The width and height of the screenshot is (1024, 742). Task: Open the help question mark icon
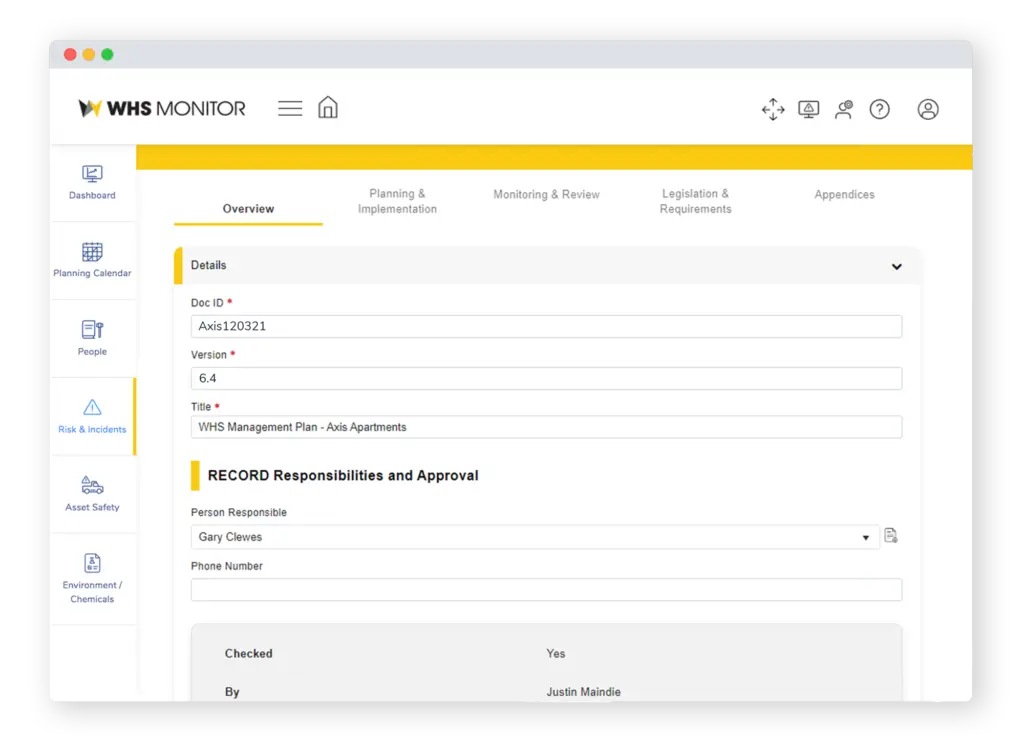click(x=880, y=109)
